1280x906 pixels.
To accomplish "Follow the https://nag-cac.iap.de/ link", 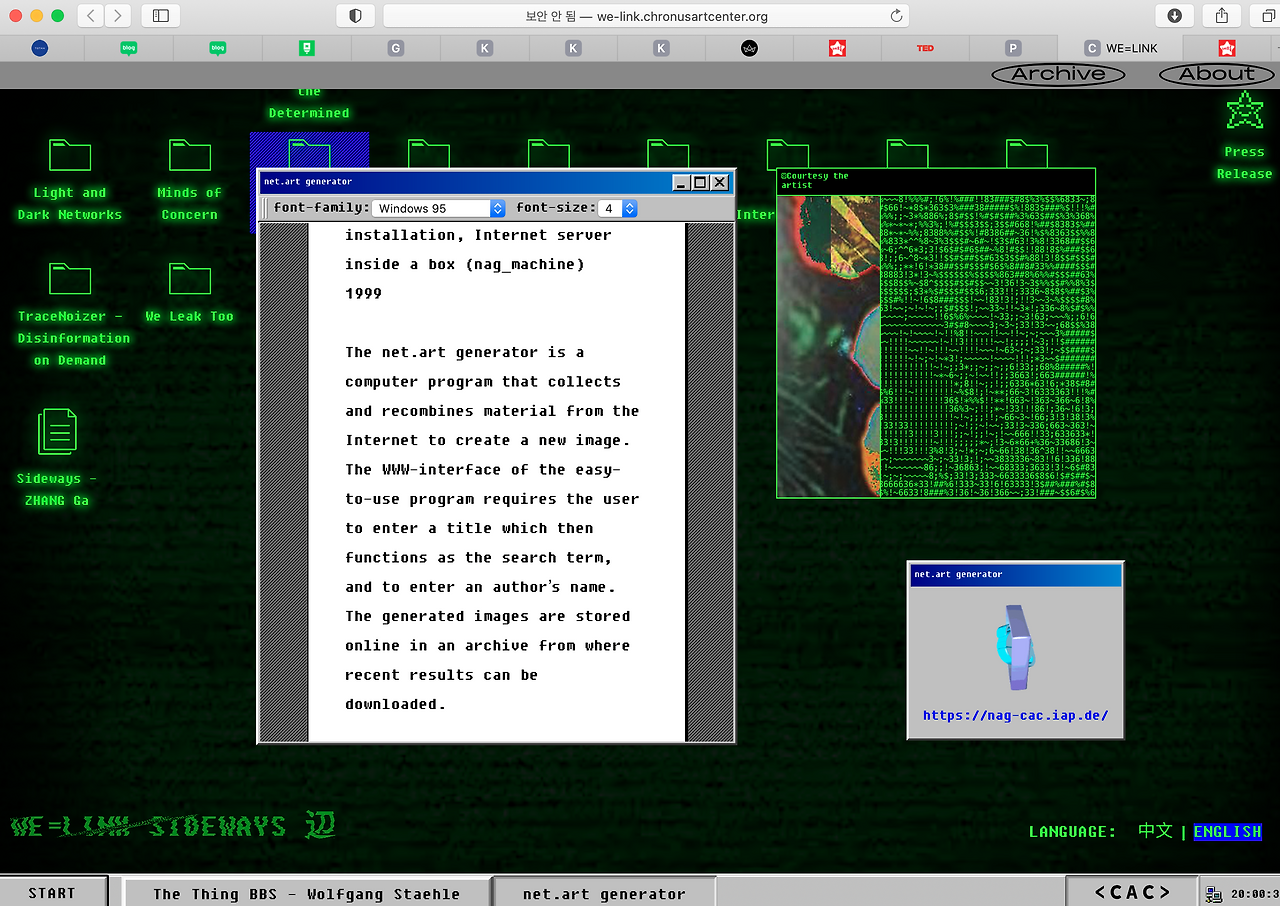I will click(1015, 716).
